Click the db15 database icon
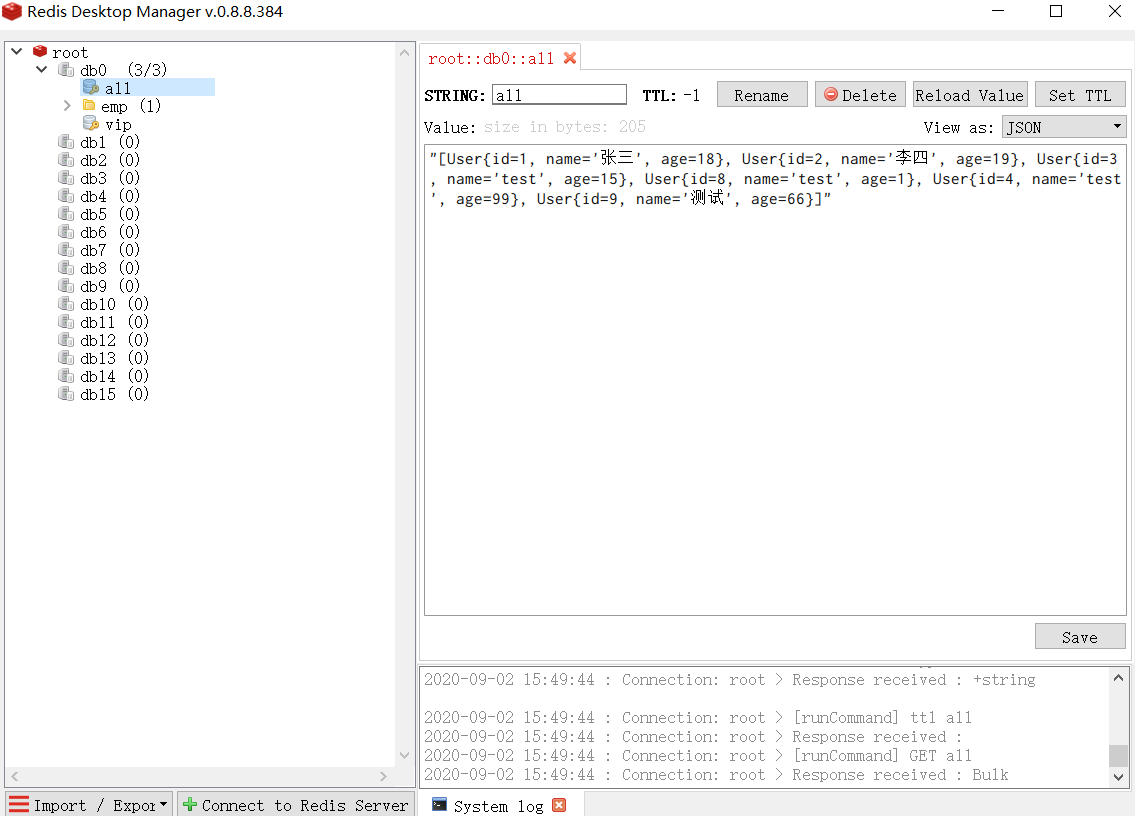 66,394
